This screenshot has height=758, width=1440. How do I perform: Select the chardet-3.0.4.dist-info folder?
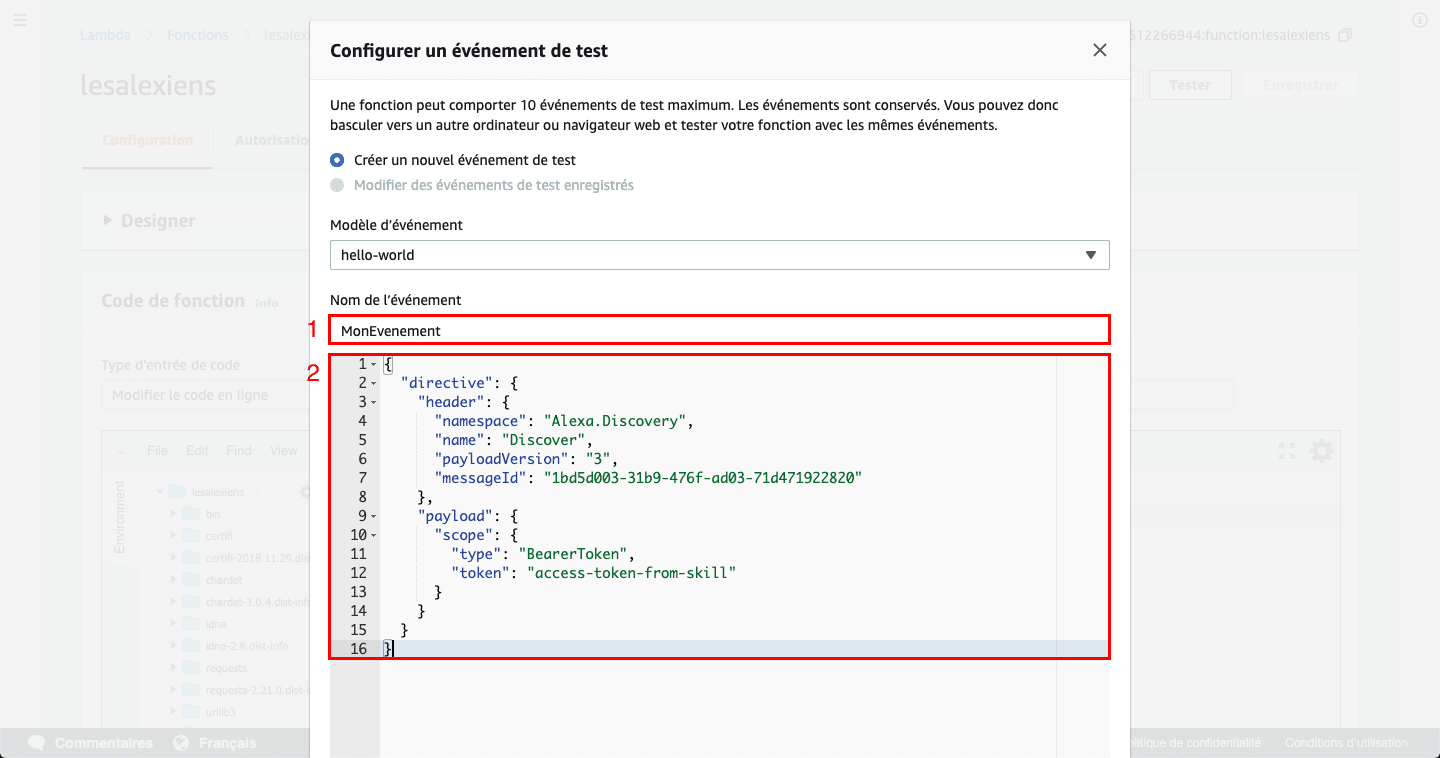(258, 602)
